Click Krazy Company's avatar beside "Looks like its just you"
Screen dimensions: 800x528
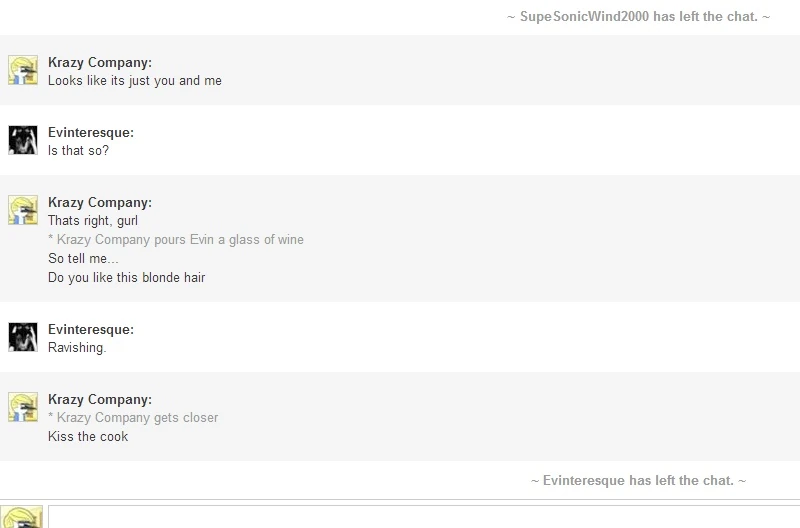(23, 70)
